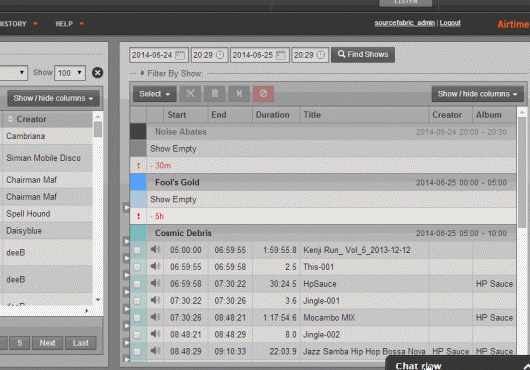Screen dimensions: 530x370
Task: Click the Airtime logo
Action: coord(513,24)
